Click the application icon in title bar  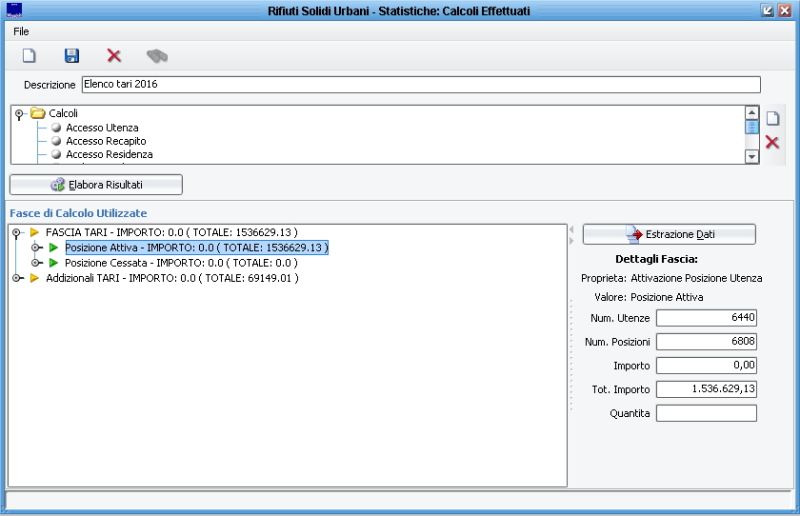[x=14, y=10]
